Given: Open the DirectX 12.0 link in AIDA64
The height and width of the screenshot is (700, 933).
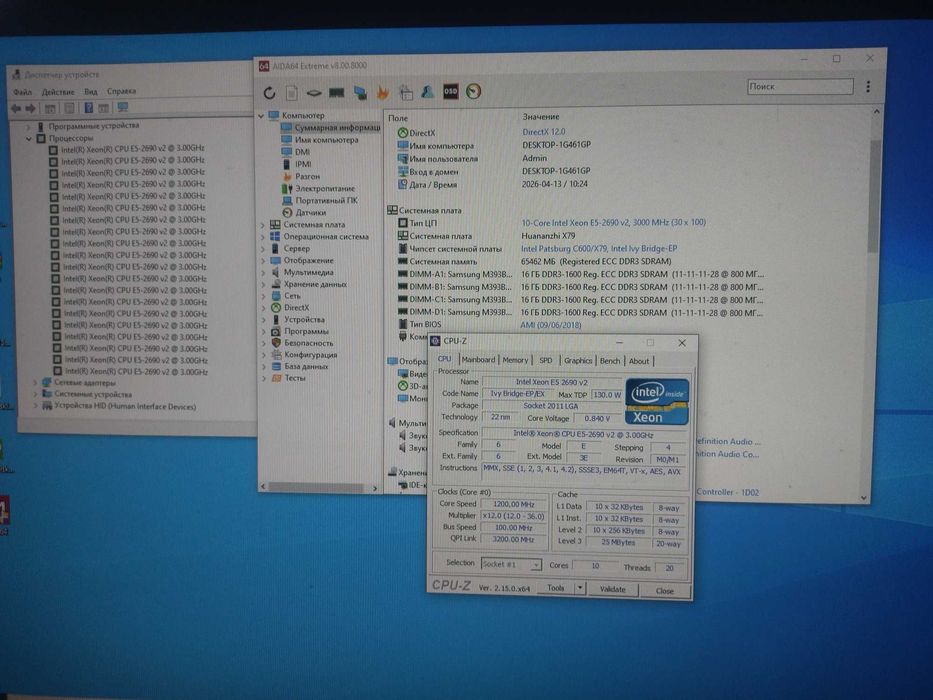Looking at the screenshot, I should (544, 132).
